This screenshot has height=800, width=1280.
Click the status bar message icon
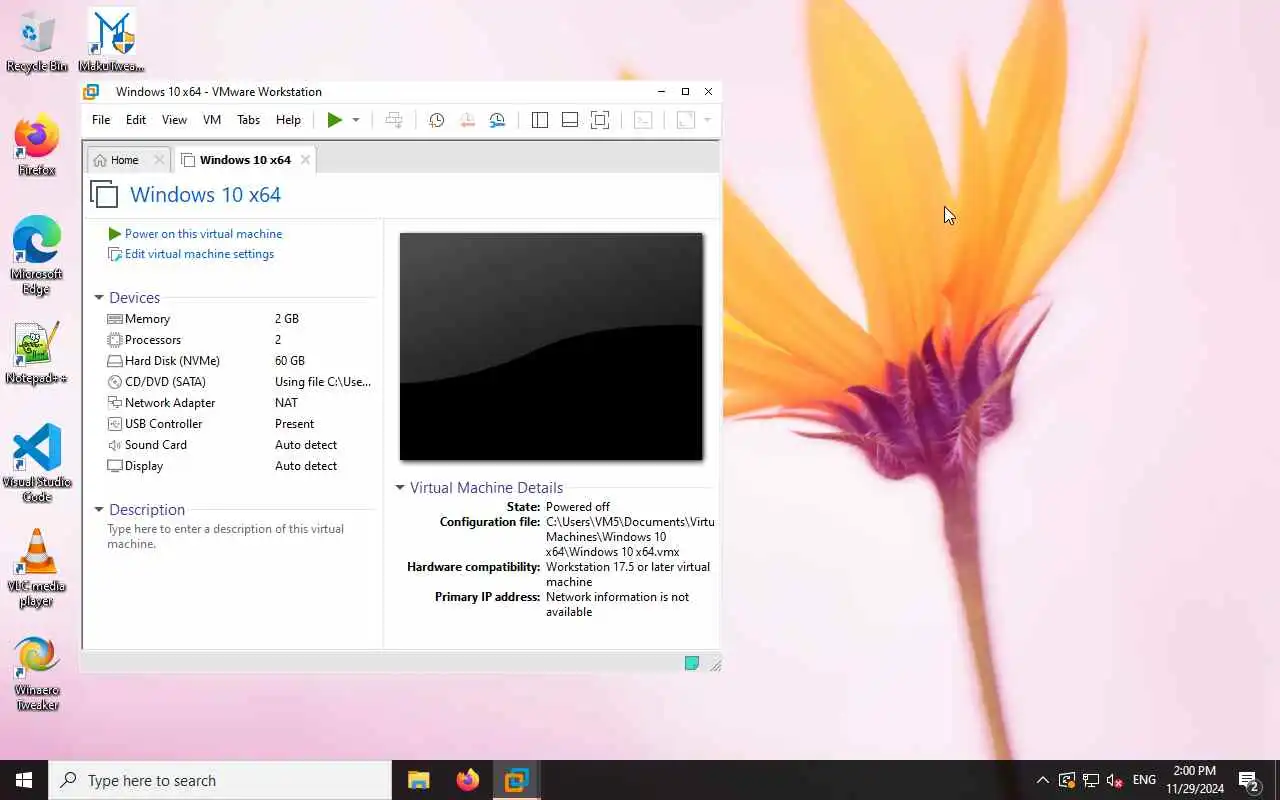pyautogui.click(x=691, y=663)
